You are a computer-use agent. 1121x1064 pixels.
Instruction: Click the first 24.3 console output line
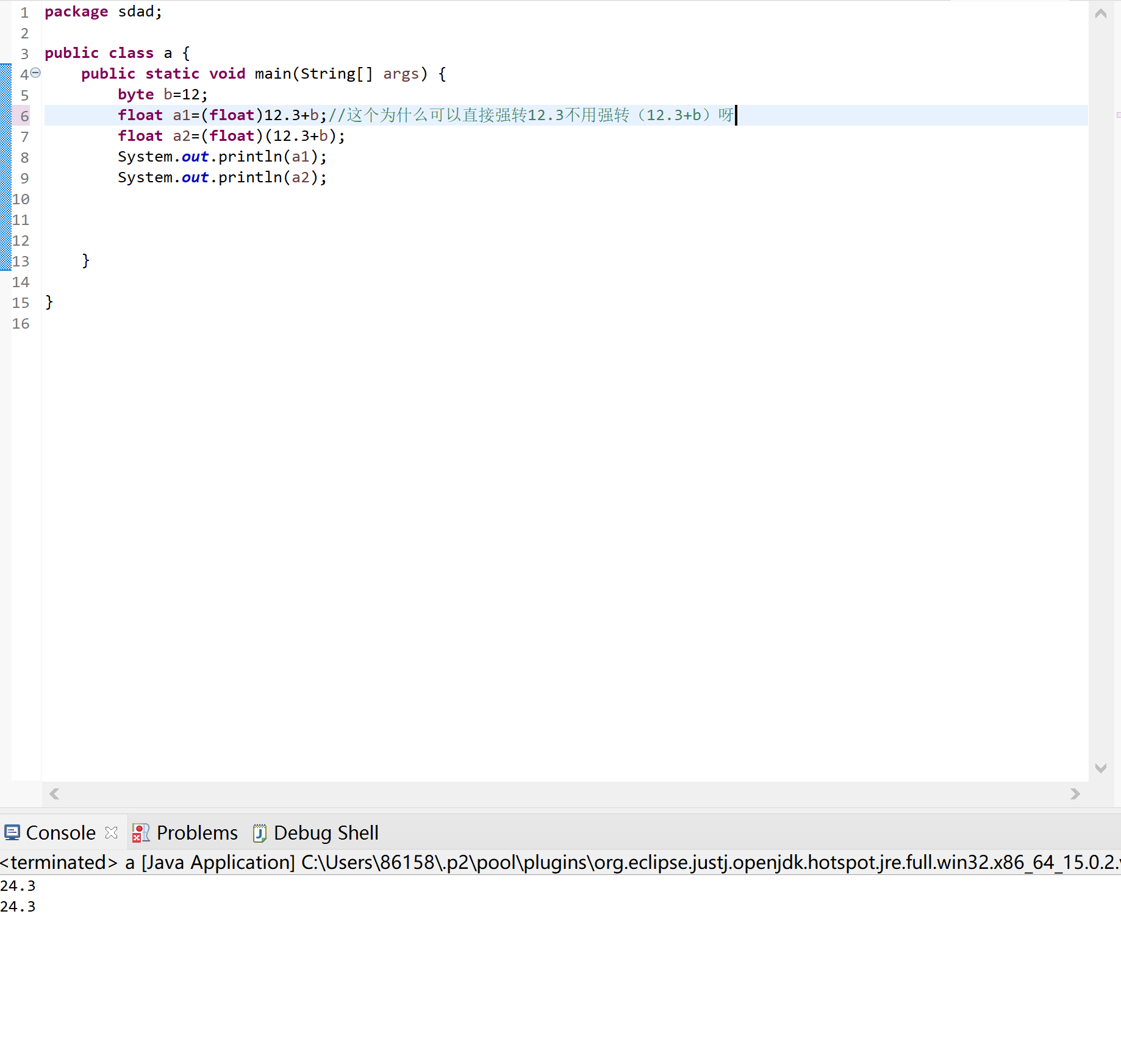[x=18, y=885]
